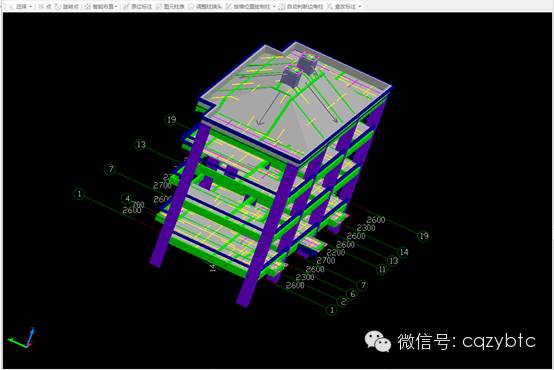Expand the 按墙位置绘制柱 dropdown arrow
Screen dimensions: 554x370
pos(274,6)
